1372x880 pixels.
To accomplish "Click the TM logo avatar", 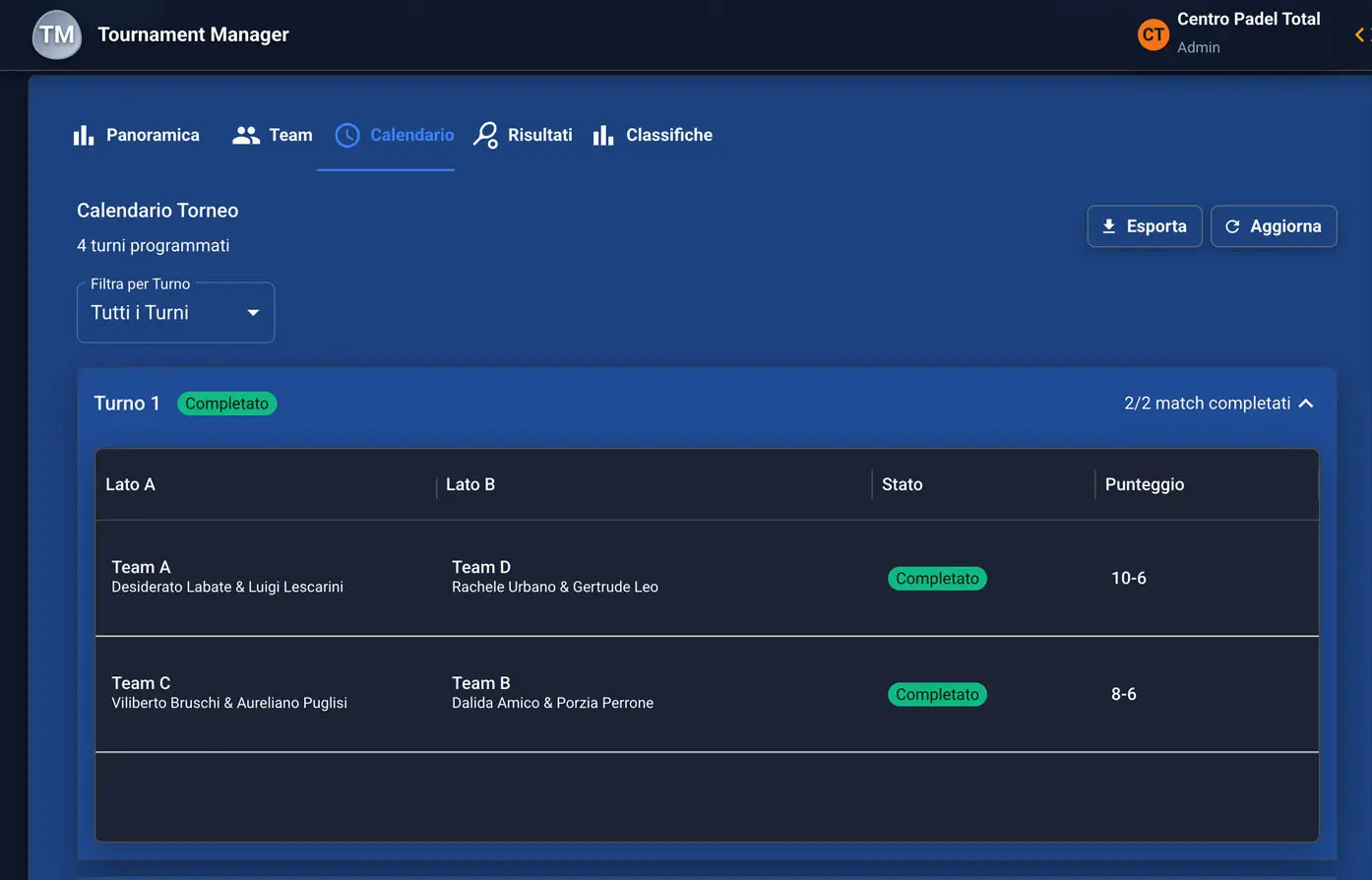I will point(57,34).
